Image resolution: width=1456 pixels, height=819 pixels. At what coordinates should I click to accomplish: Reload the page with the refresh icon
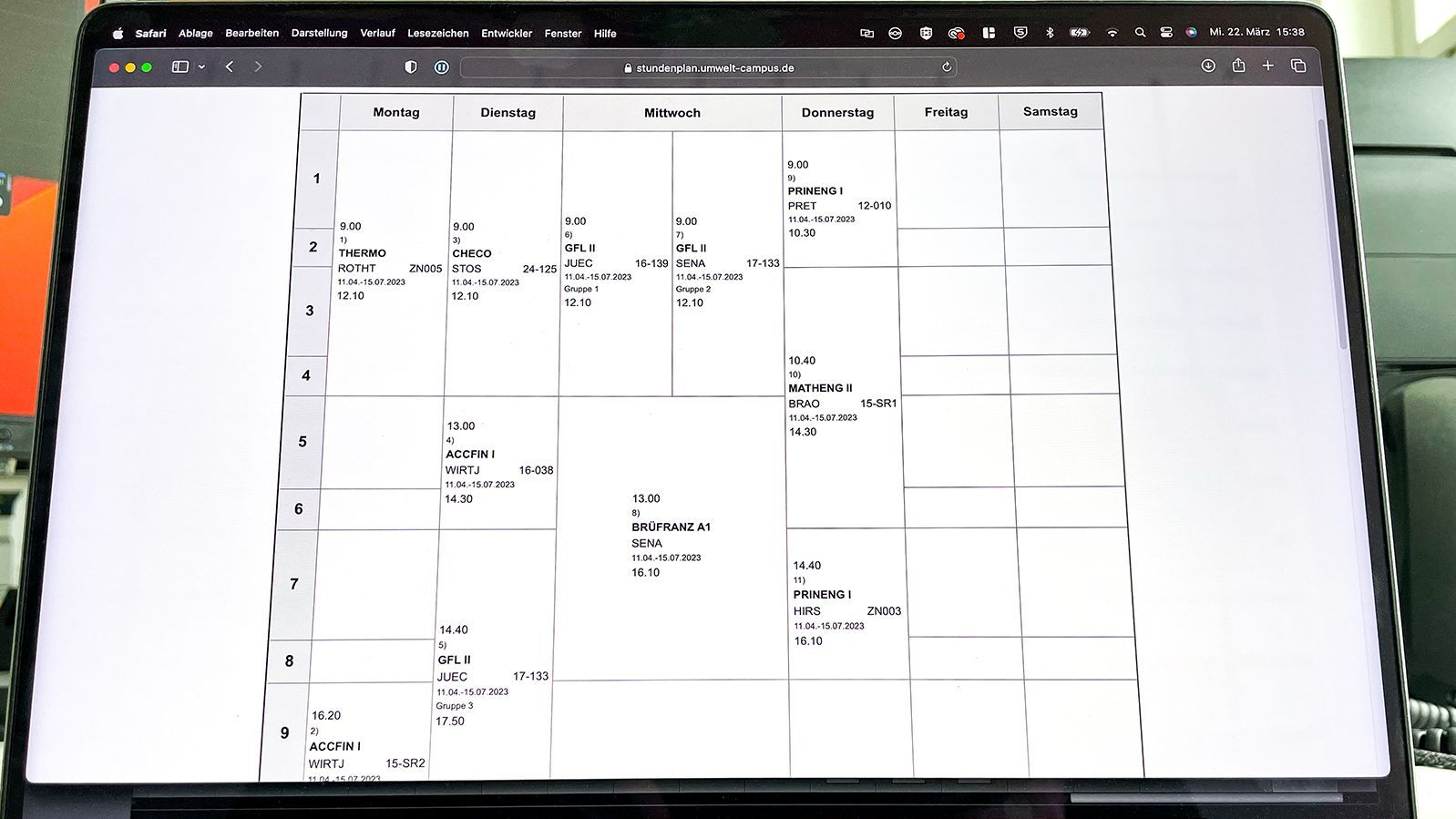click(x=947, y=67)
